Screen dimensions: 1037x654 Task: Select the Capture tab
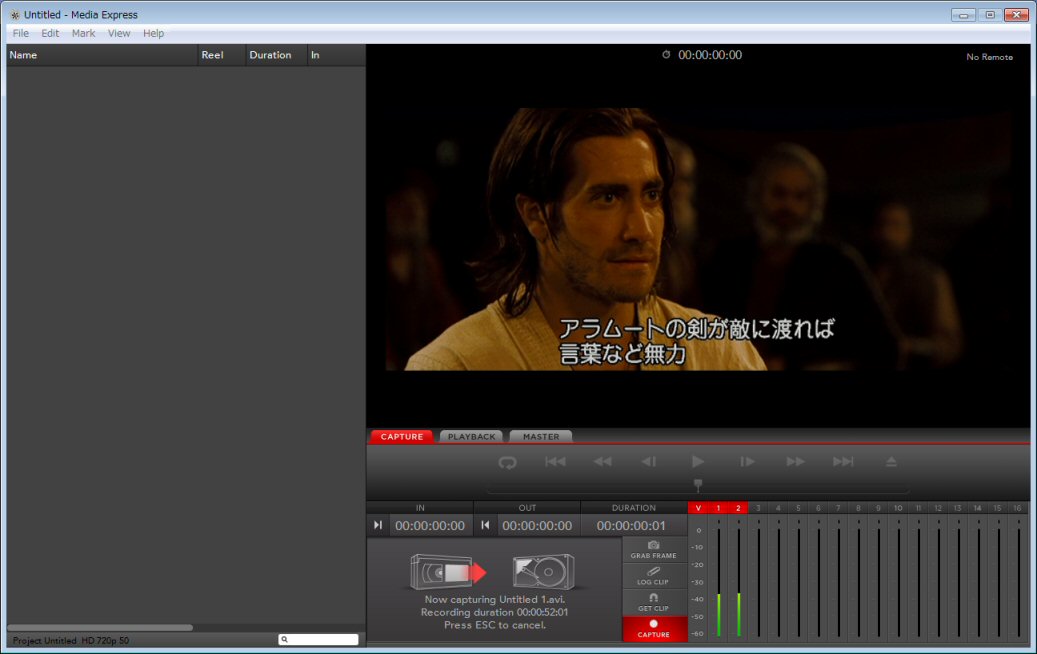coord(401,436)
